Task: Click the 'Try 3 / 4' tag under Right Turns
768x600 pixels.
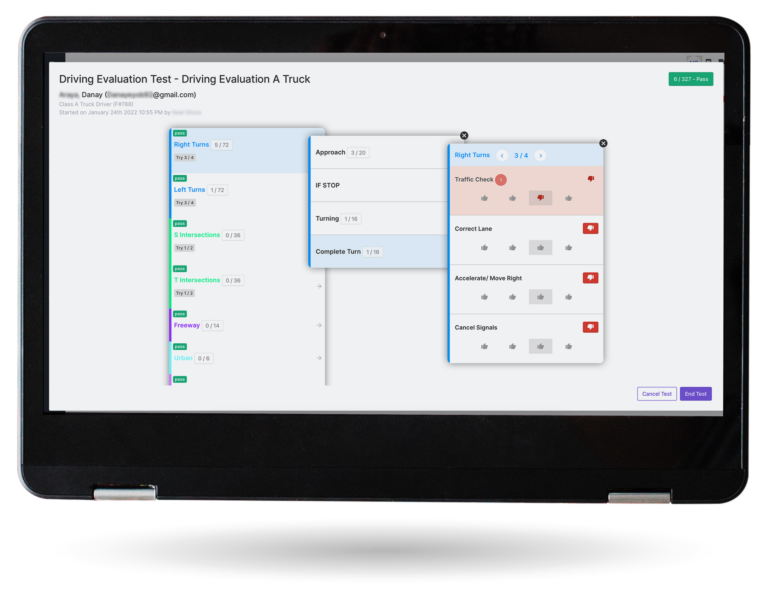Action: (x=185, y=158)
